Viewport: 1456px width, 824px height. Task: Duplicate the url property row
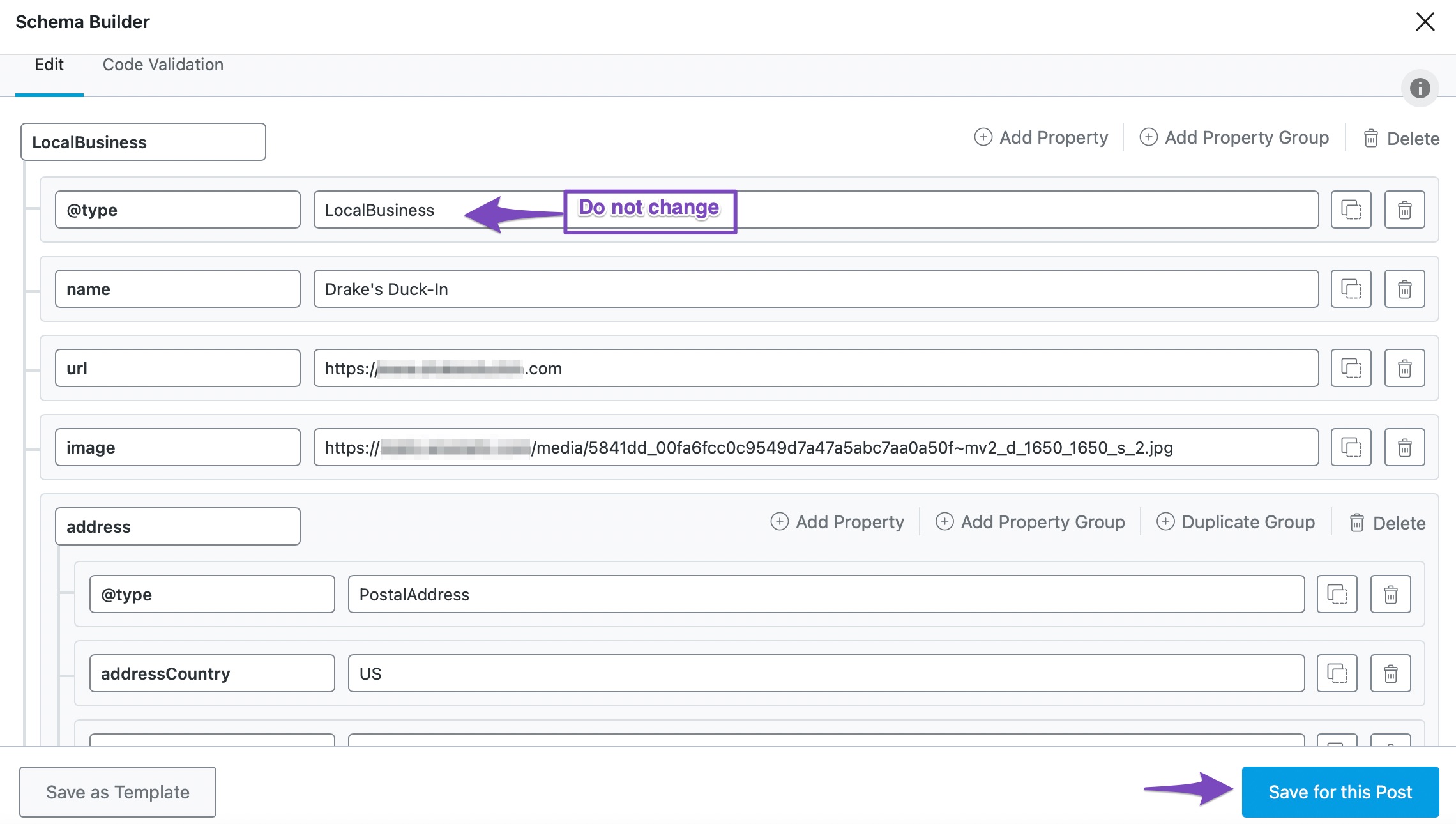pyautogui.click(x=1351, y=368)
